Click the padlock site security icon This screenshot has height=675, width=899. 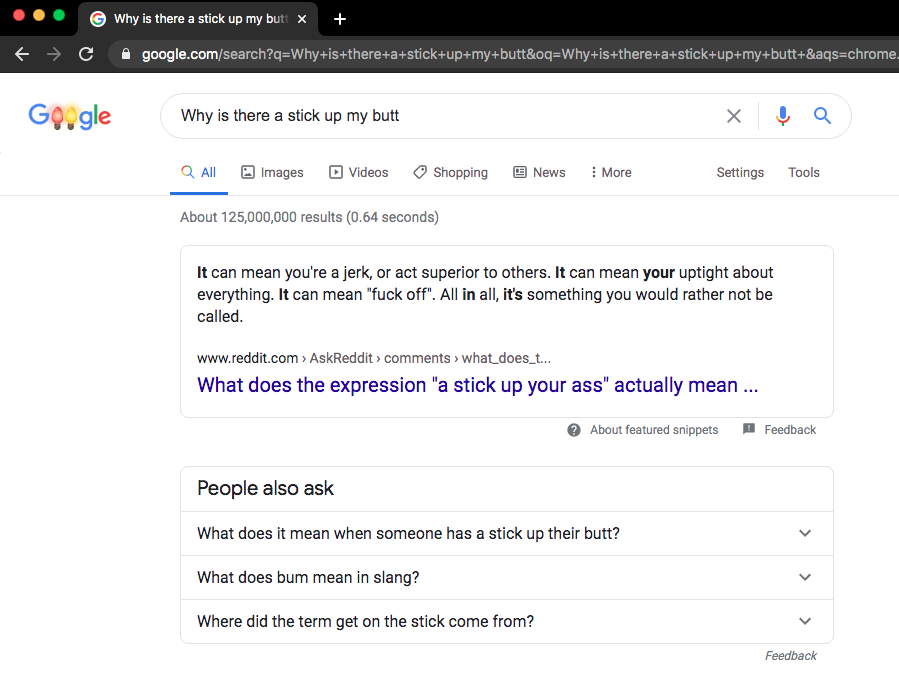[x=126, y=54]
